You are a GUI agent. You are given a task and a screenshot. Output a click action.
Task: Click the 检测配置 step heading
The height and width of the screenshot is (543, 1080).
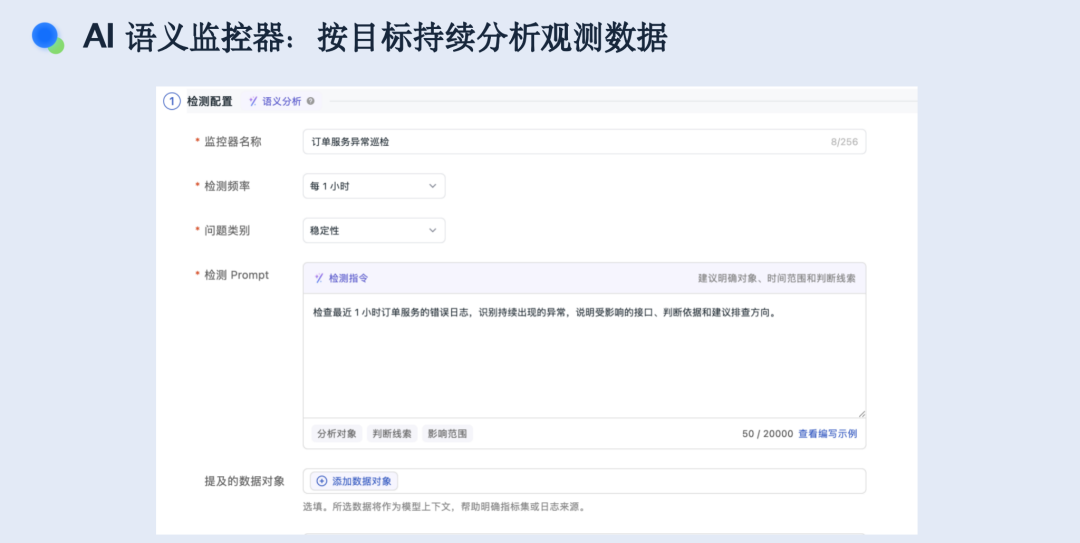[x=209, y=101]
